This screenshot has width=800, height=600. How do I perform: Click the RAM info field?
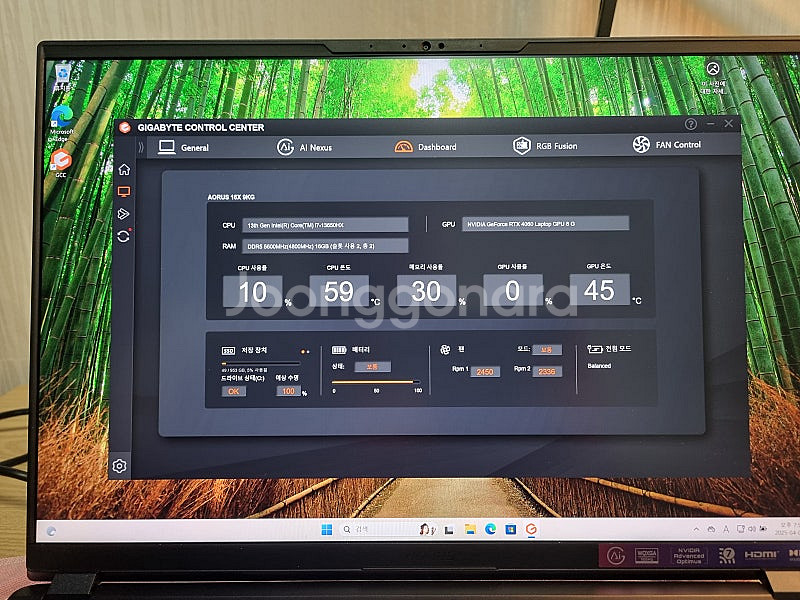pyautogui.click(x=325, y=246)
